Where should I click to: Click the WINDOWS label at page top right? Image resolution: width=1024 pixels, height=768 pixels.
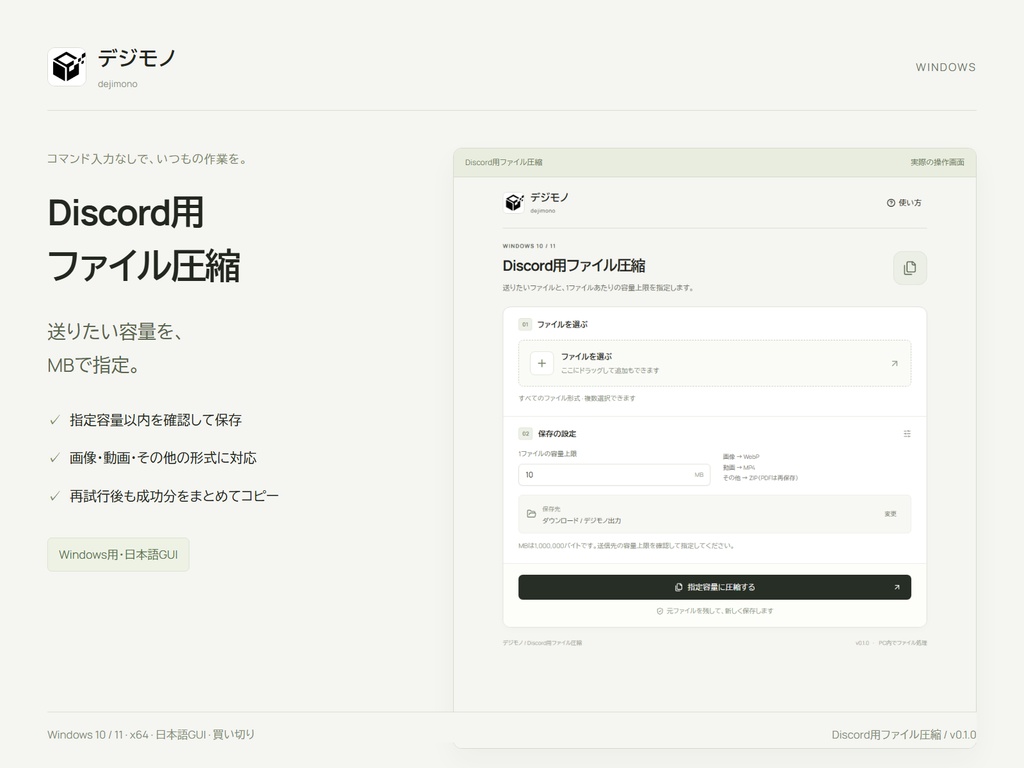tap(946, 67)
